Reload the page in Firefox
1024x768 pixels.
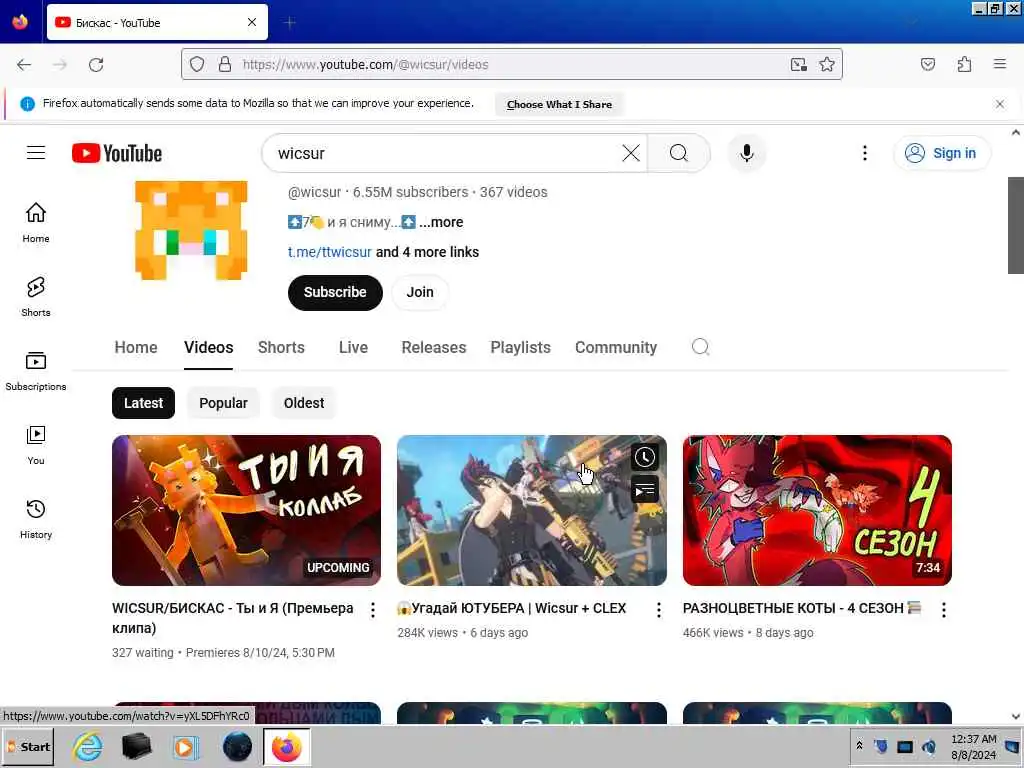96,65
